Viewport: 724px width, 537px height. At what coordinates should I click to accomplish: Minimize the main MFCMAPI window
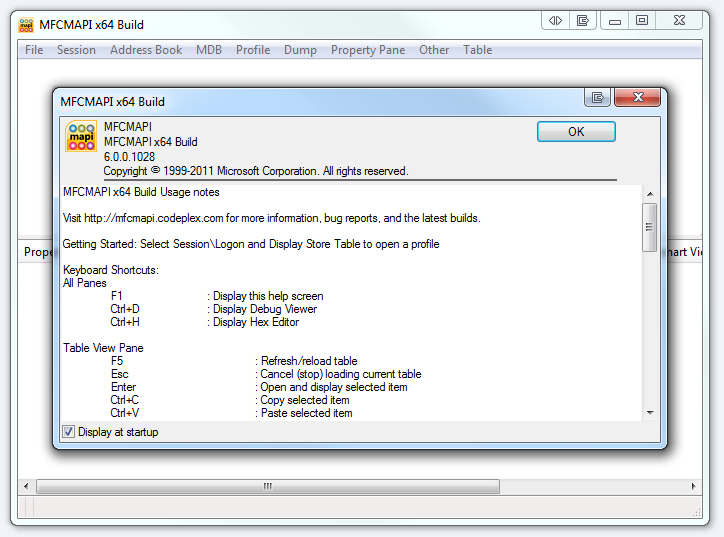coord(615,20)
